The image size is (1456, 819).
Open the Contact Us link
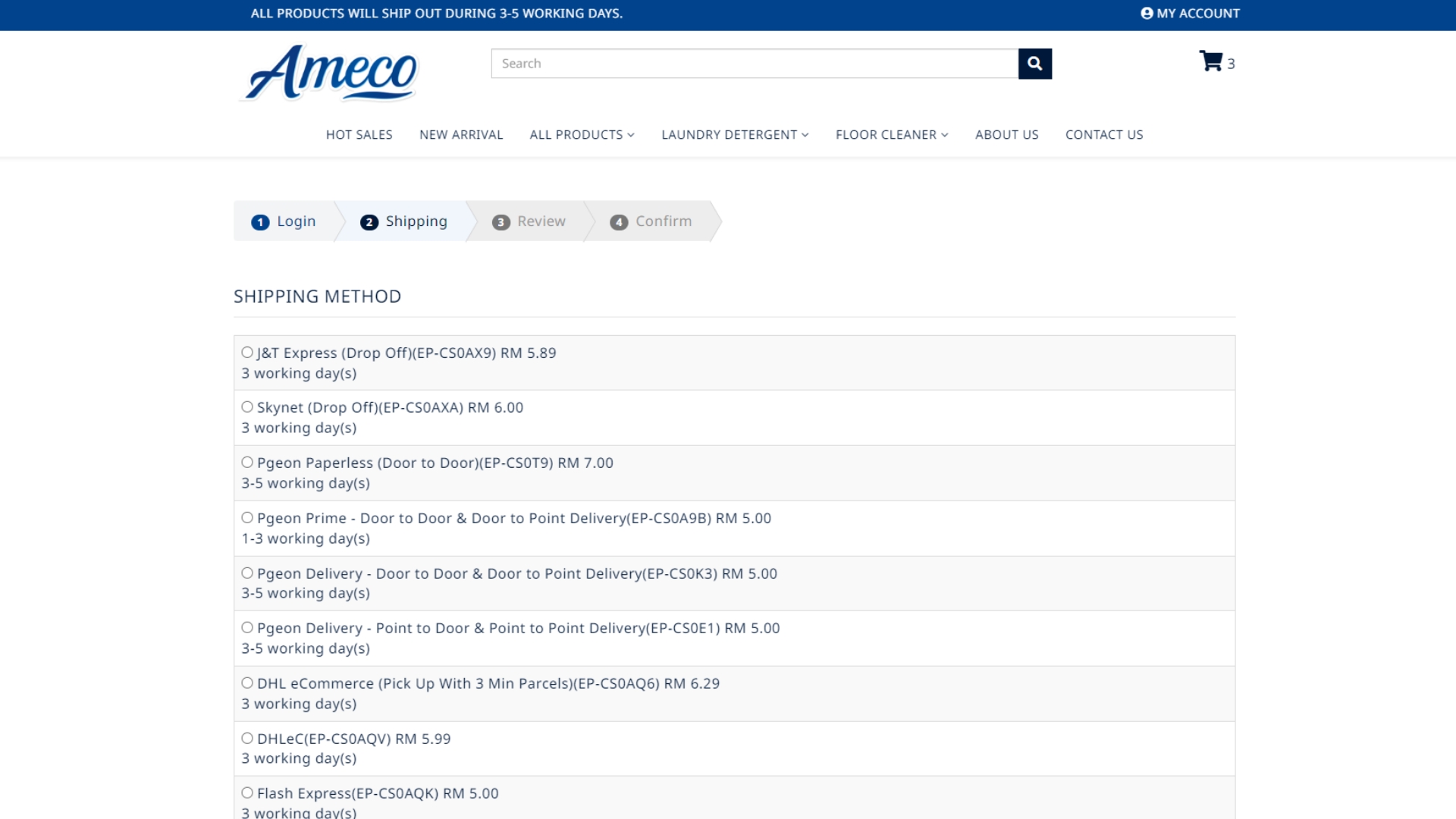click(x=1103, y=135)
